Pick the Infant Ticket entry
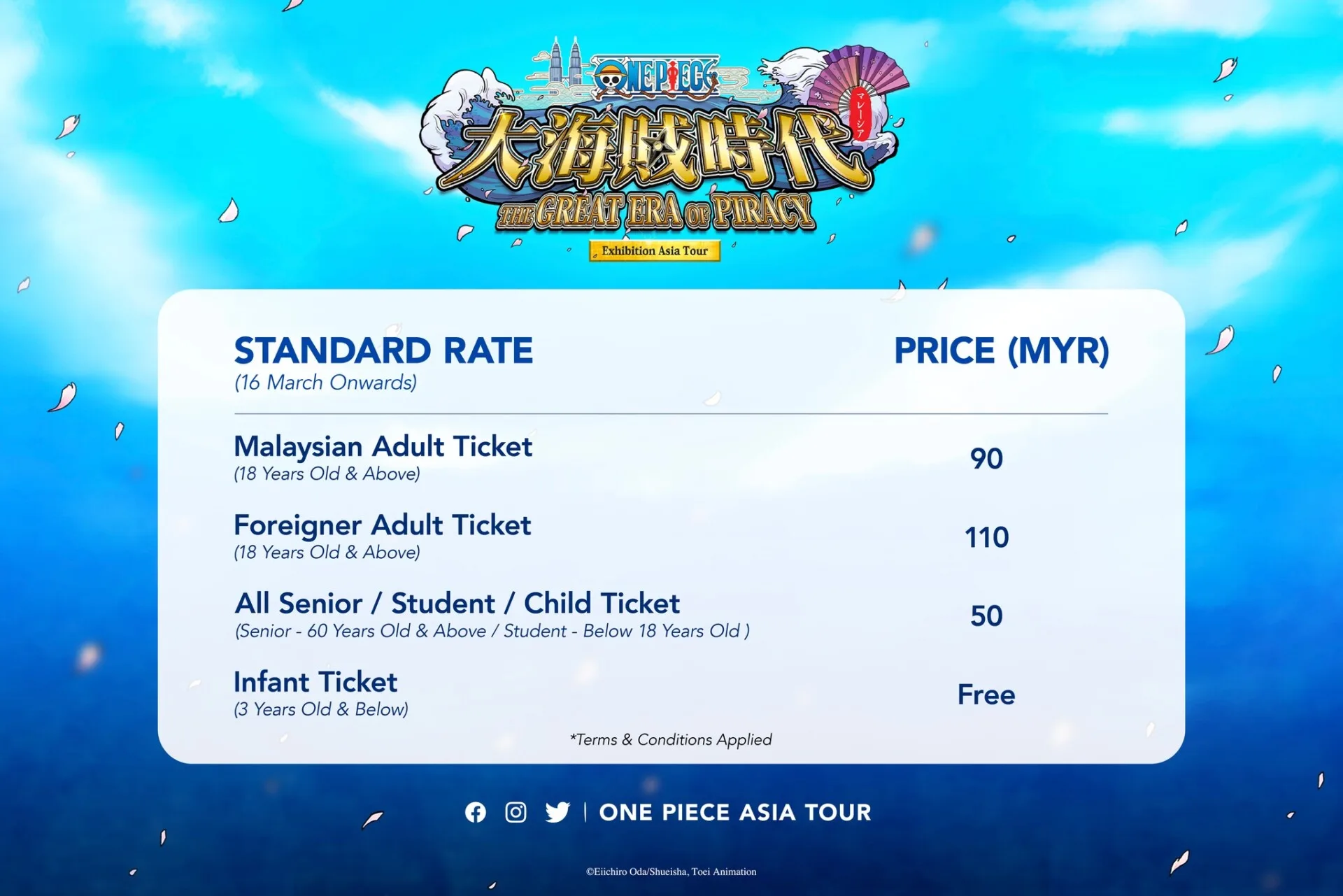 315,682
